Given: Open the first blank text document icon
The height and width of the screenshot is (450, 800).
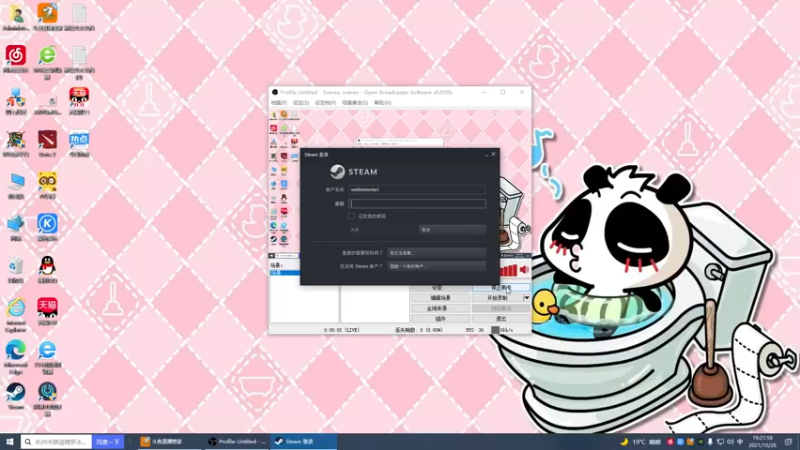Looking at the screenshot, I should click(79, 14).
